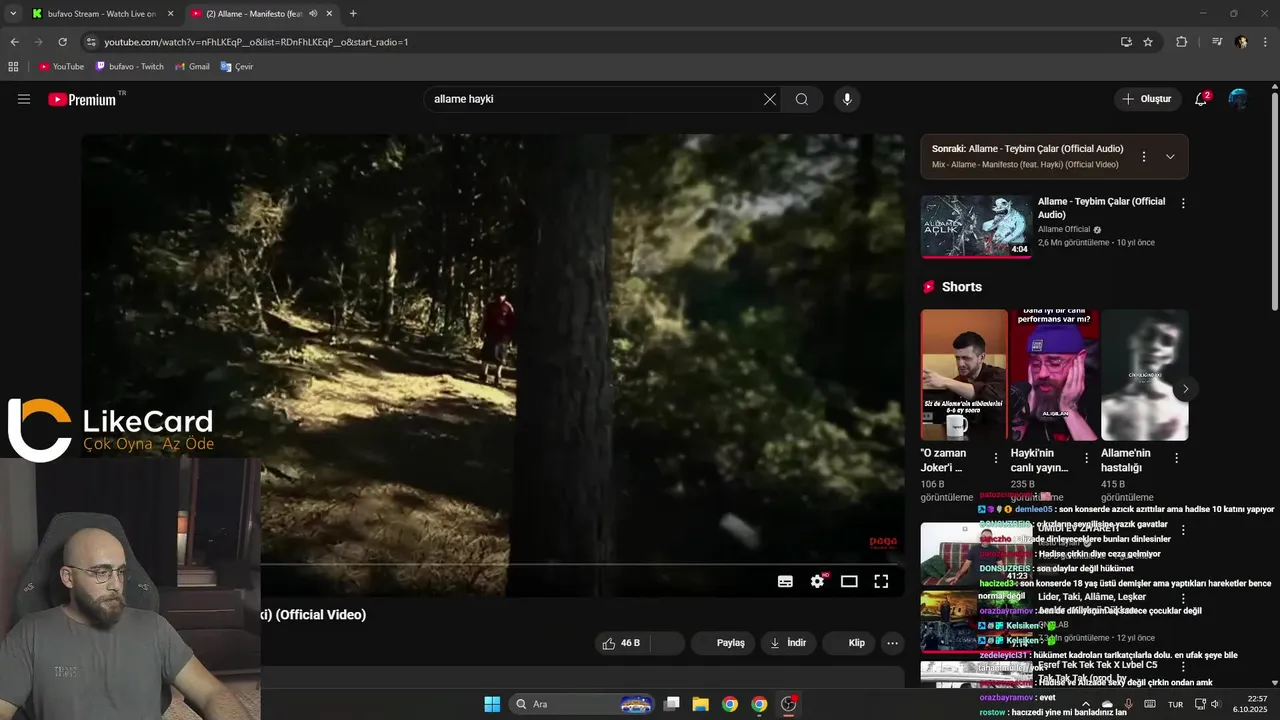Image resolution: width=1280 pixels, height=720 pixels.
Task: Open Chrome extensions puzzle icon
Action: click(1182, 42)
